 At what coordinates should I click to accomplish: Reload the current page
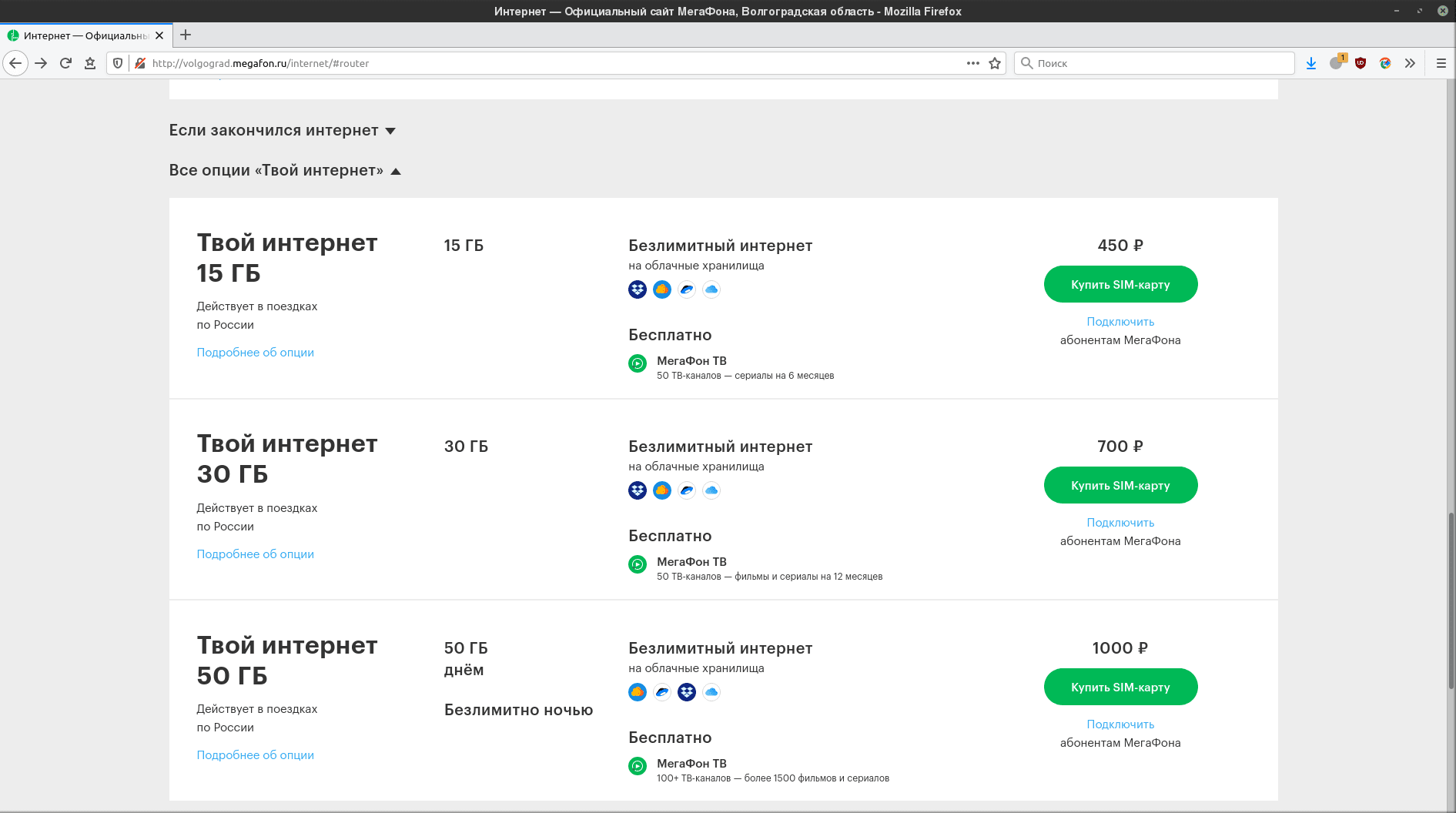pos(65,63)
